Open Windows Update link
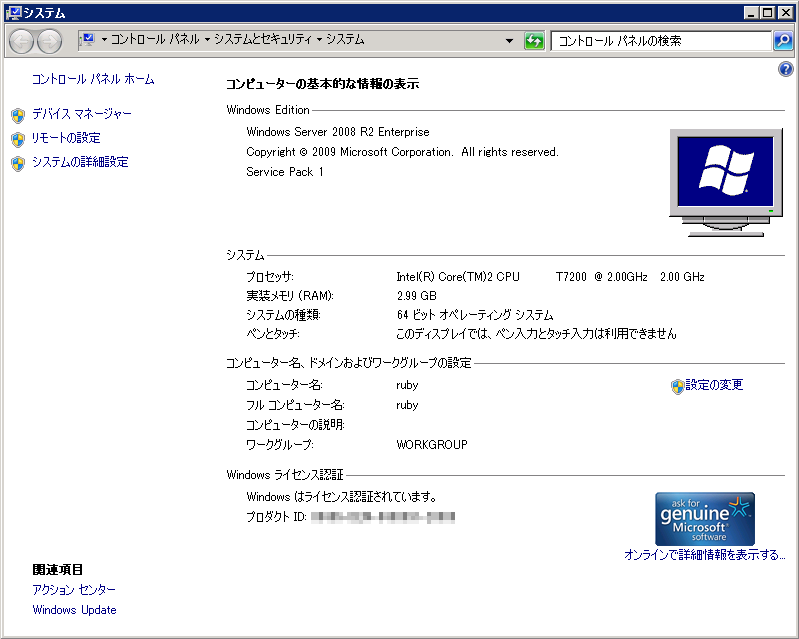The image size is (799, 639). (x=74, y=610)
